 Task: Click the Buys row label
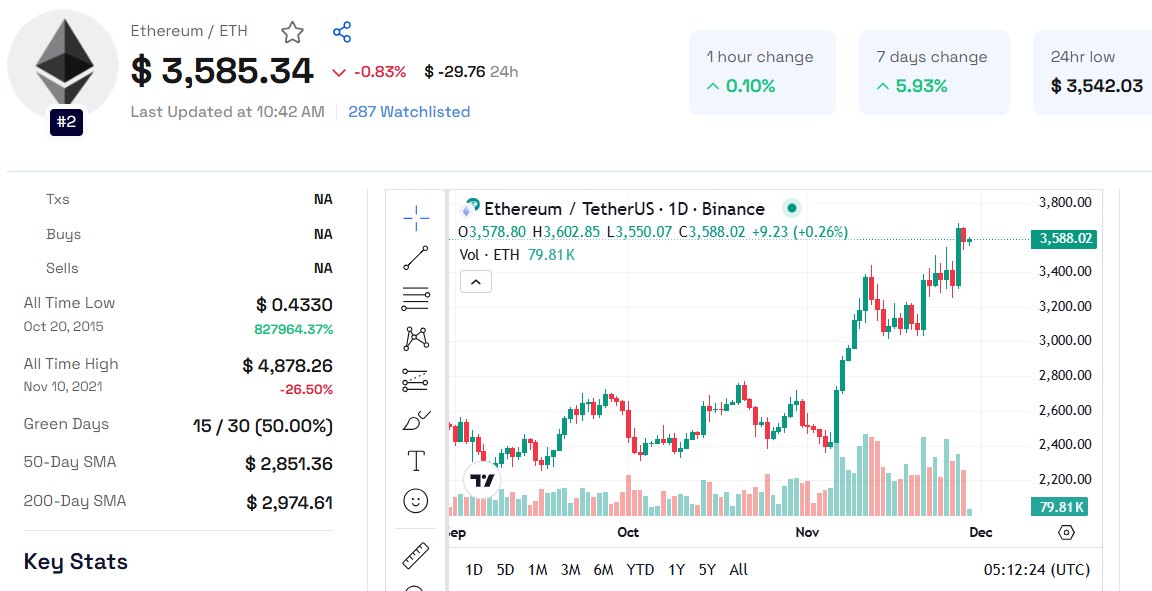point(63,234)
